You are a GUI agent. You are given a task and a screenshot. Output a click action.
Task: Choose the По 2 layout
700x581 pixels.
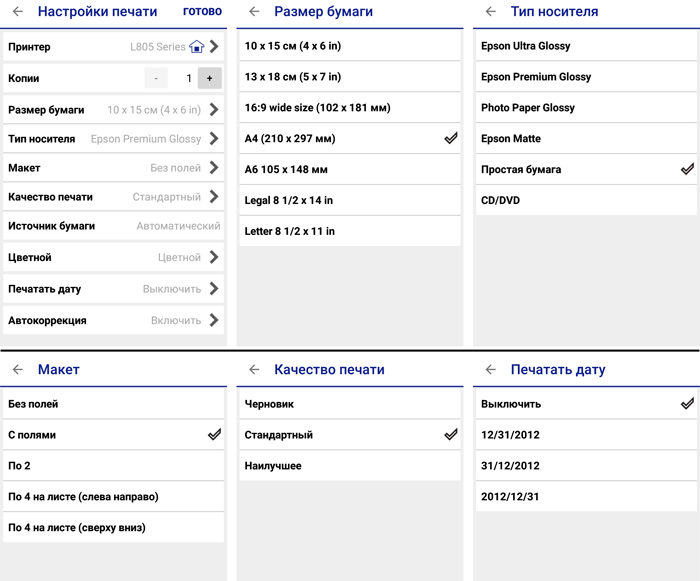[113, 466]
